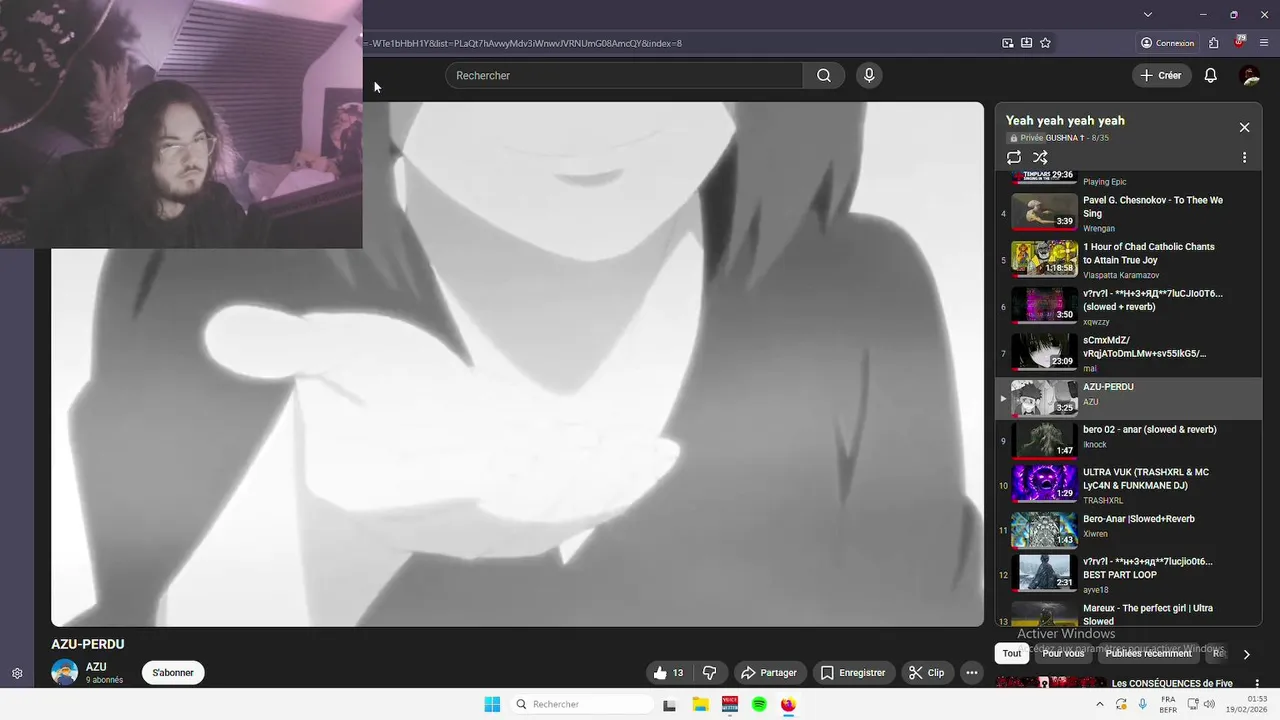
Task: Close the Yeah yeah yeah playlist panel
Action: click(1244, 127)
